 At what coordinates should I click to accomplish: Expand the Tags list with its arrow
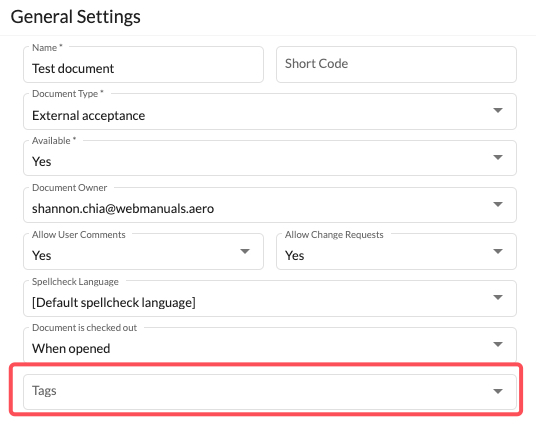[498, 391]
